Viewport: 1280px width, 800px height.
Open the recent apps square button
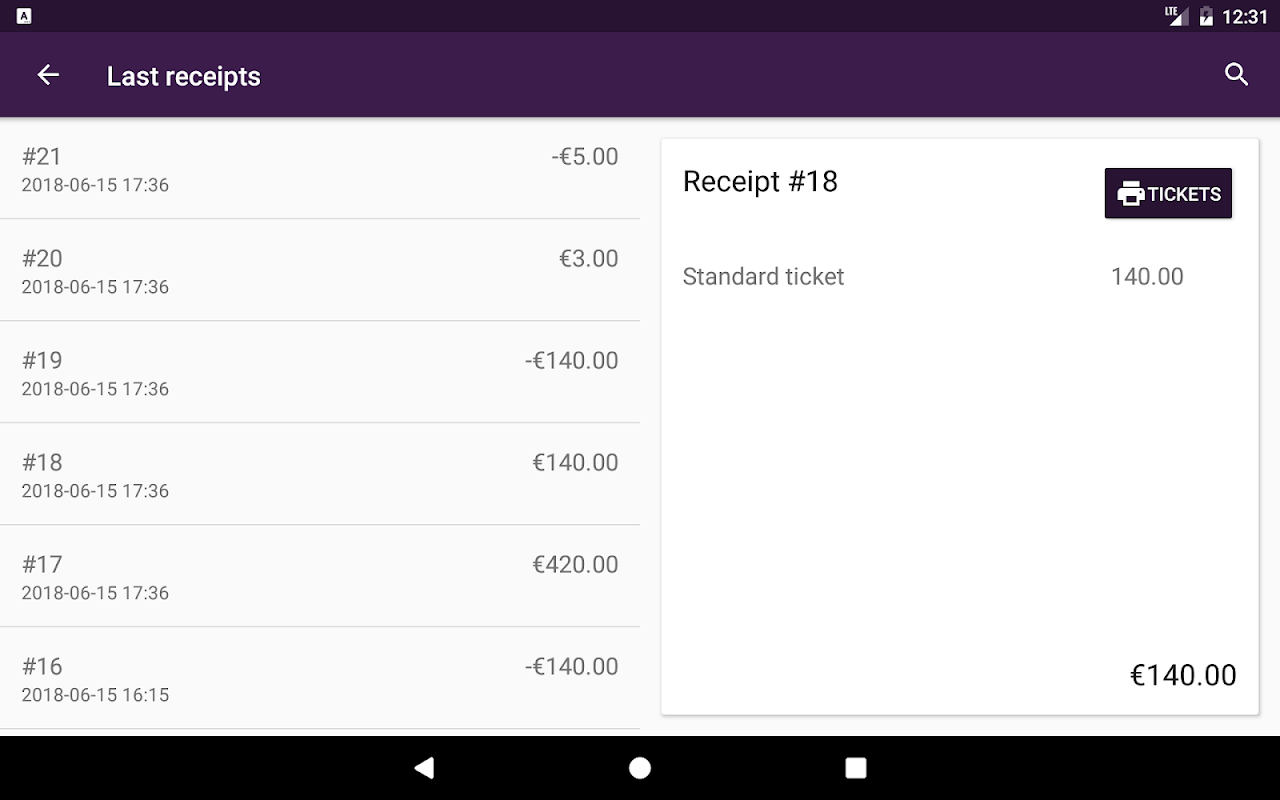[855, 768]
